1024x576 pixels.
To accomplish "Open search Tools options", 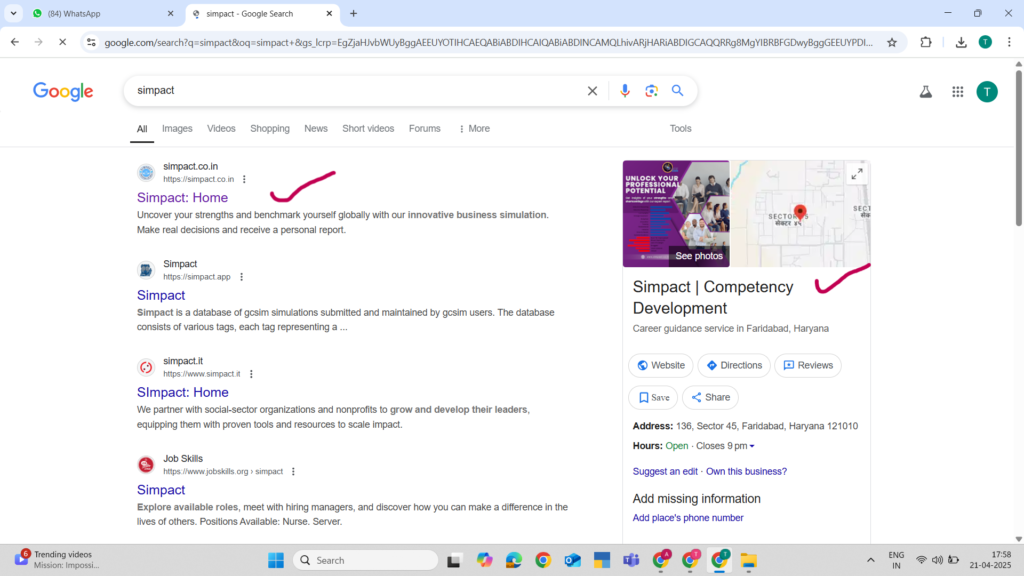I will tap(680, 129).
